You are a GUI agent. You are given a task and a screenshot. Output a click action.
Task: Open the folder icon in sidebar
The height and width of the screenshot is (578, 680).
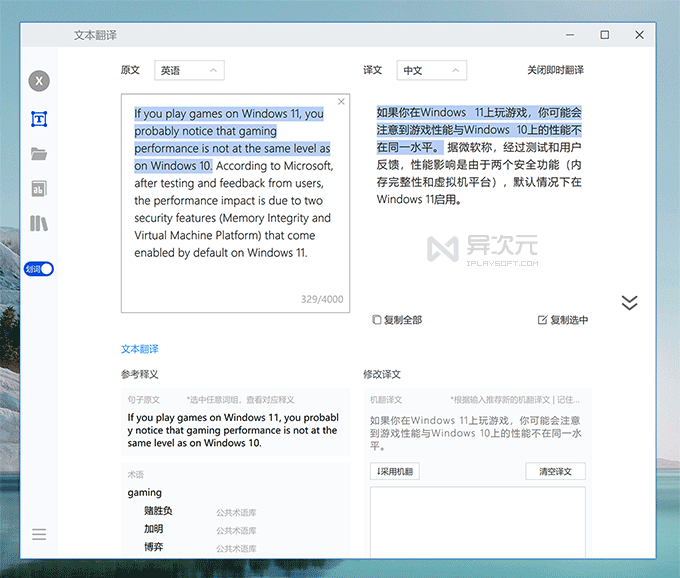tap(39, 153)
